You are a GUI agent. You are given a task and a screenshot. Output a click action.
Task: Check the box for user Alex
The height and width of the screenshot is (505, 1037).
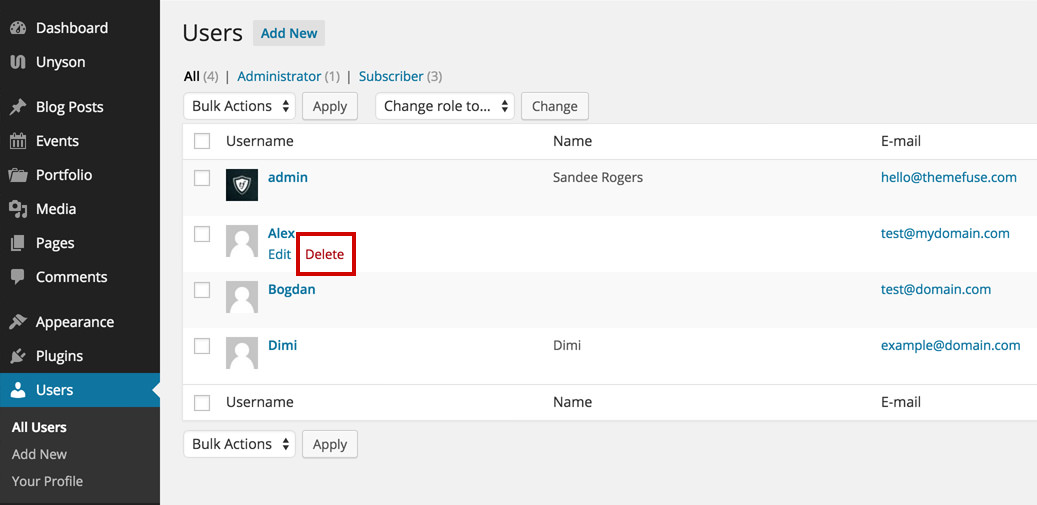point(202,234)
